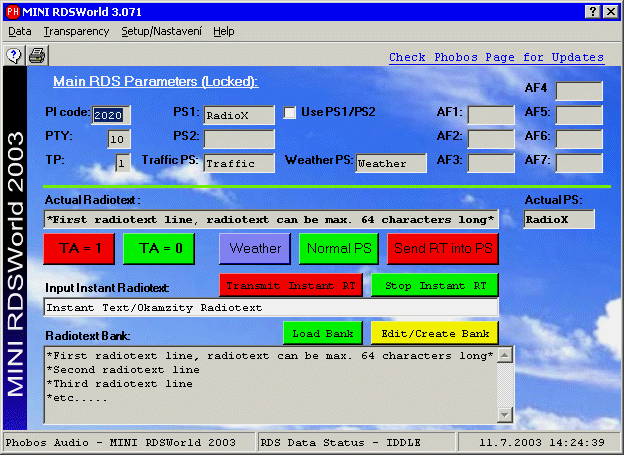
Task: Click 'RDS Data Status - IDDLE' status bar text
Action: tap(340, 443)
